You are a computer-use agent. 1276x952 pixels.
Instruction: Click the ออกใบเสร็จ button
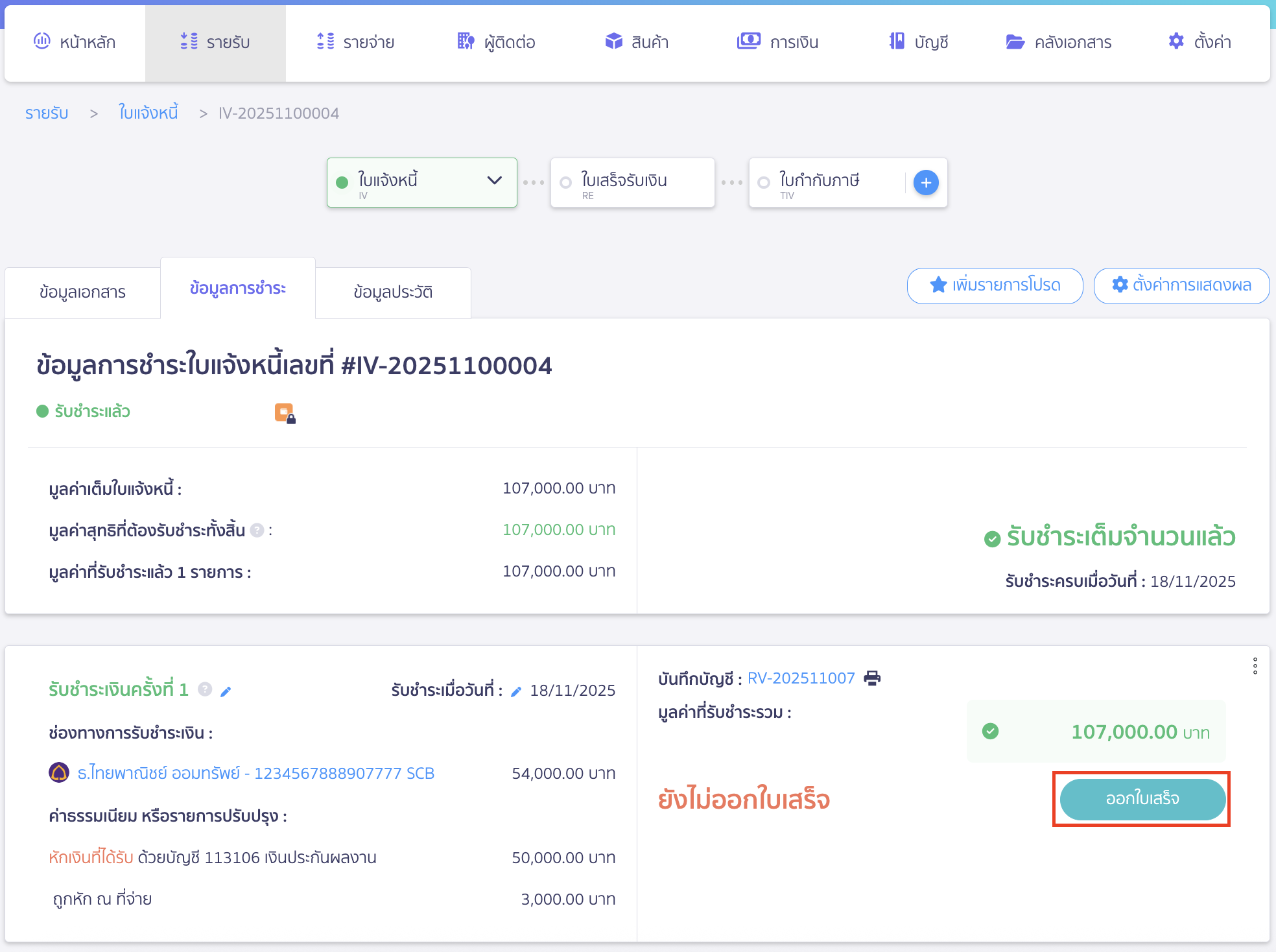pyautogui.click(x=1142, y=799)
